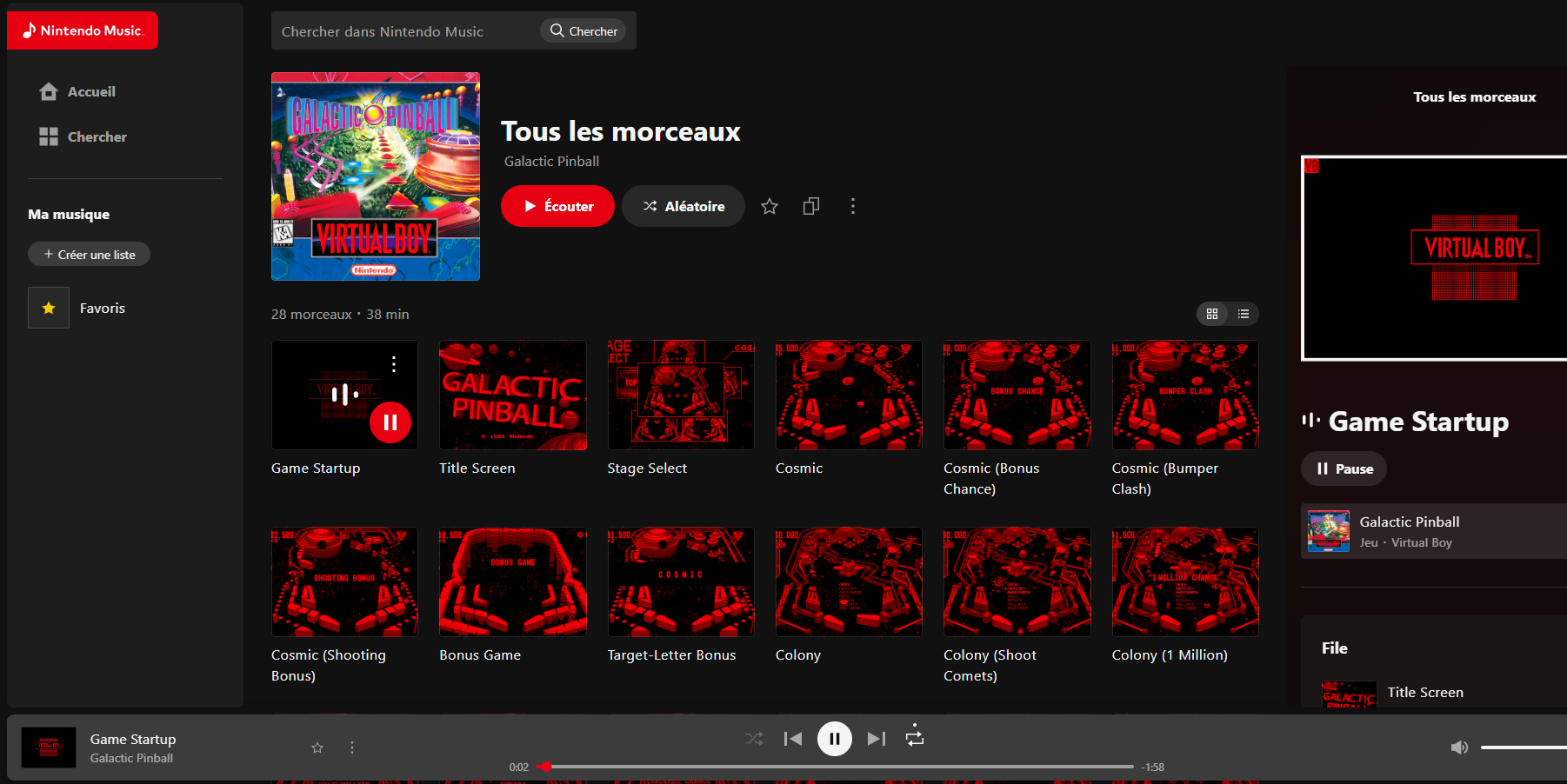
Task: Click Galactic Pinball subtitle in player bar
Action: 131,759
